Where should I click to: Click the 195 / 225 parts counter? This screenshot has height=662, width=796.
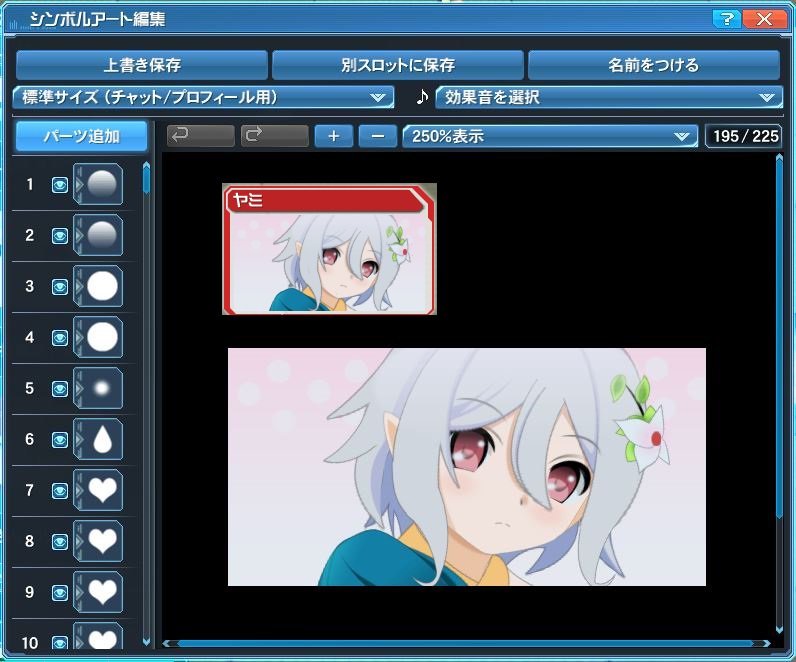coord(744,136)
